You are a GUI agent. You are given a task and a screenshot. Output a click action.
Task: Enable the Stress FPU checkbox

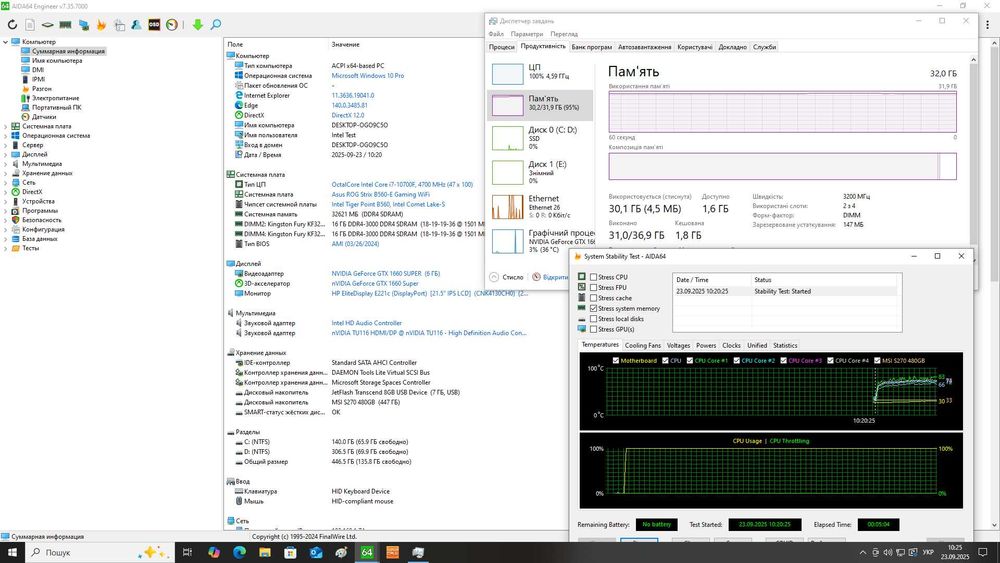tap(594, 288)
